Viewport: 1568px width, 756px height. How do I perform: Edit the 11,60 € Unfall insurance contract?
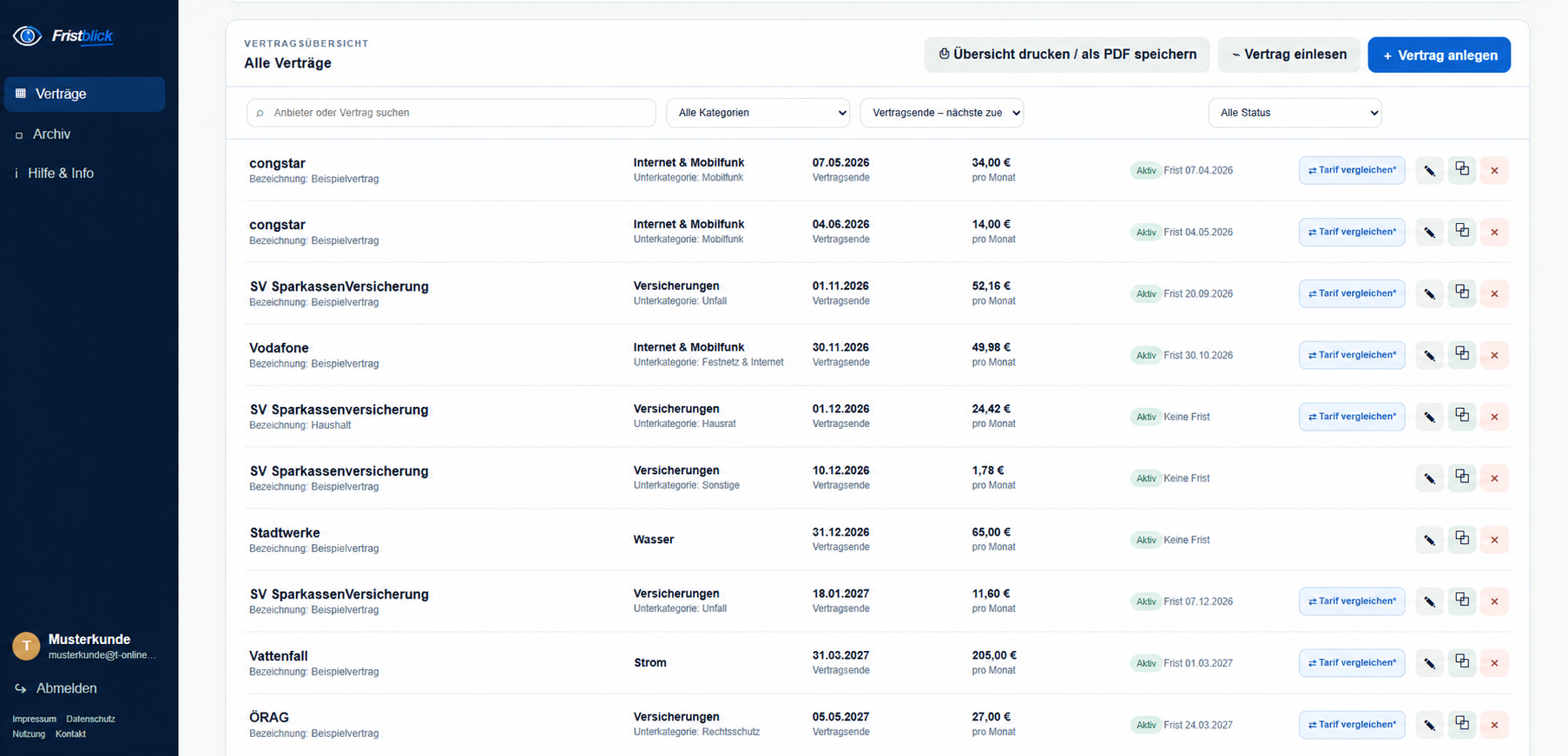pos(1429,602)
